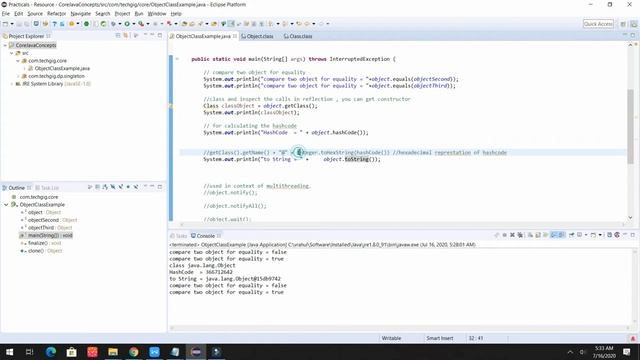Toggle Scroll Lock in the Console toolbar
The height and width of the screenshot is (360, 640).
(x=538, y=235)
